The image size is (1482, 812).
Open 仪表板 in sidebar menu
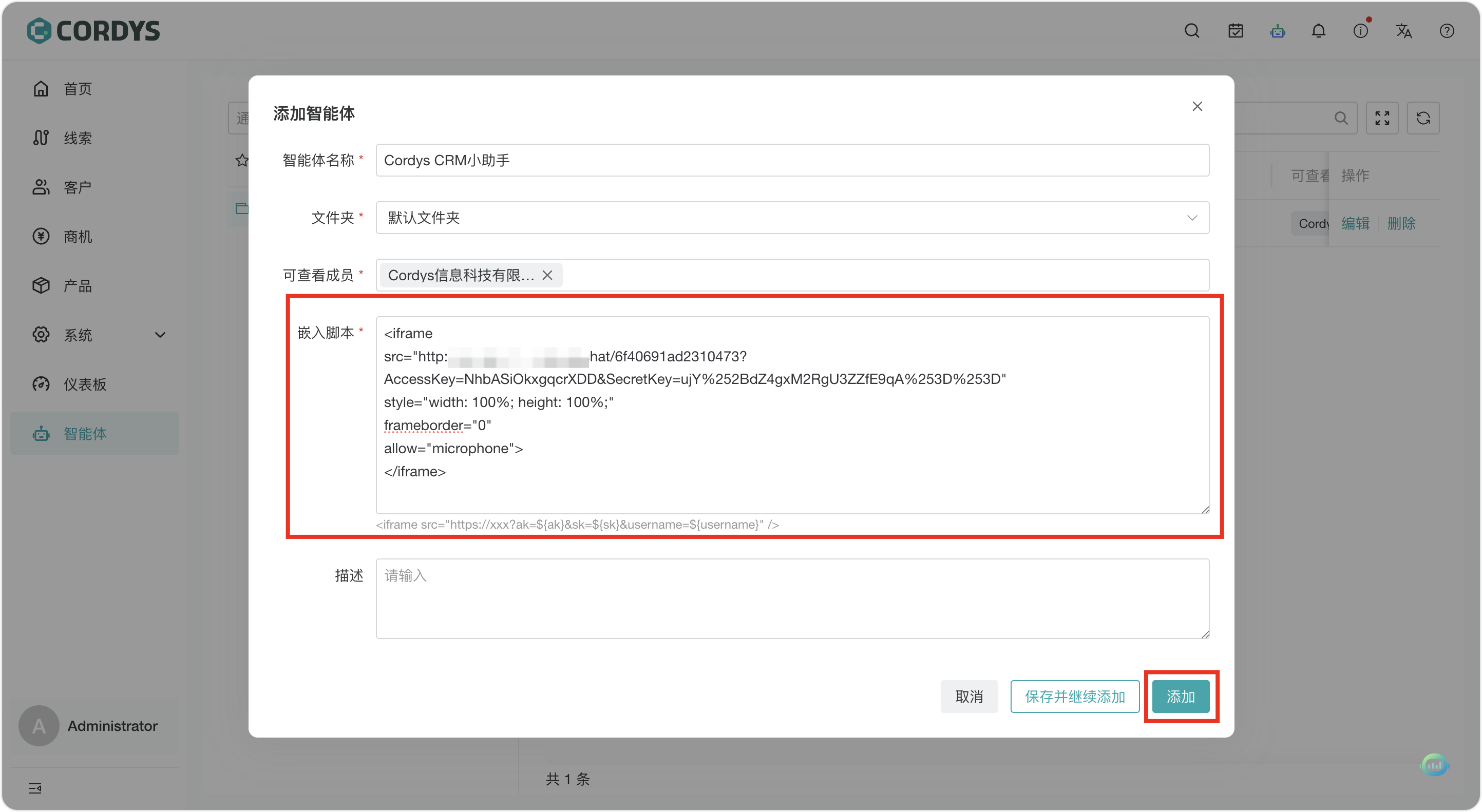[x=85, y=384]
